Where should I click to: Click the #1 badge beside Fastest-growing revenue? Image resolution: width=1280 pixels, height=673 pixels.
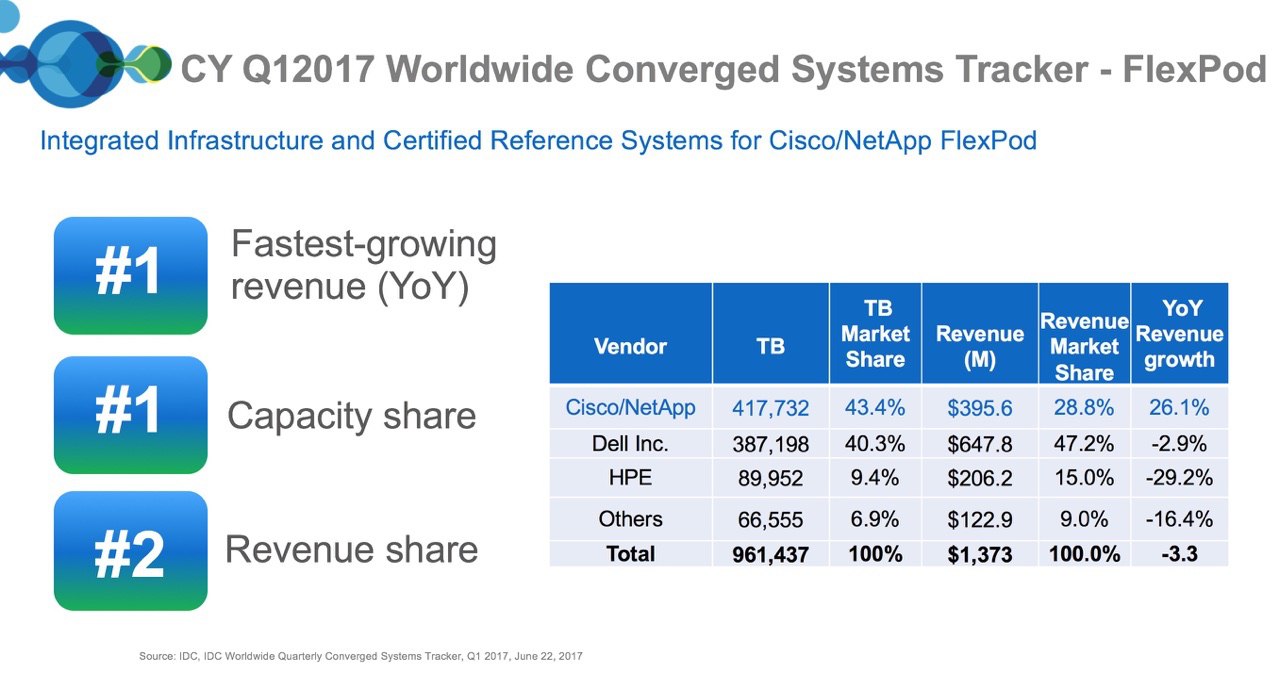(130, 275)
